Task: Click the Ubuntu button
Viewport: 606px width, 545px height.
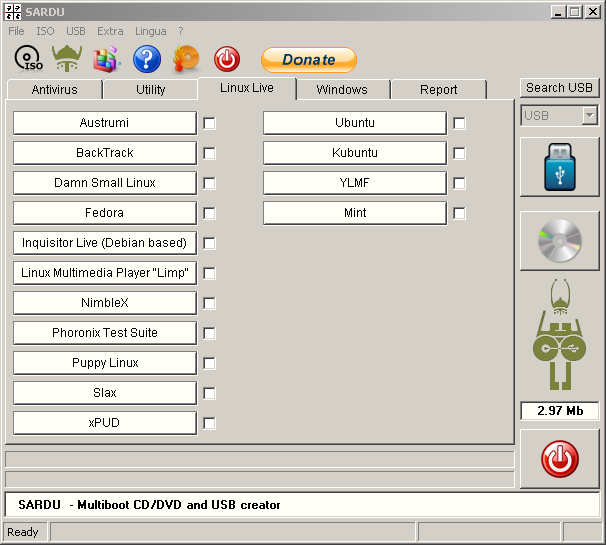Action: [355, 123]
